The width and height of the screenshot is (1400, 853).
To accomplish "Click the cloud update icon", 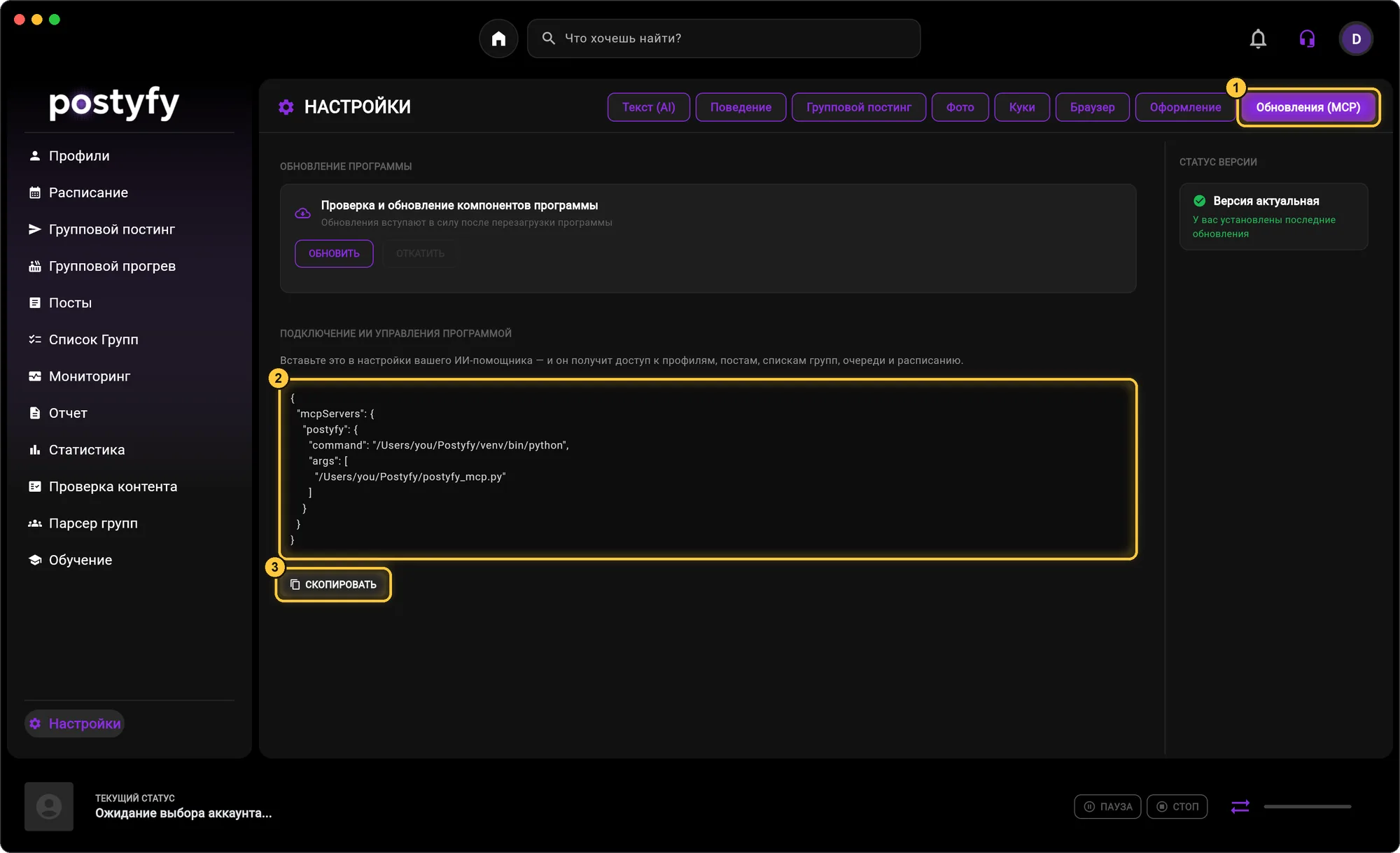I will point(302,213).
